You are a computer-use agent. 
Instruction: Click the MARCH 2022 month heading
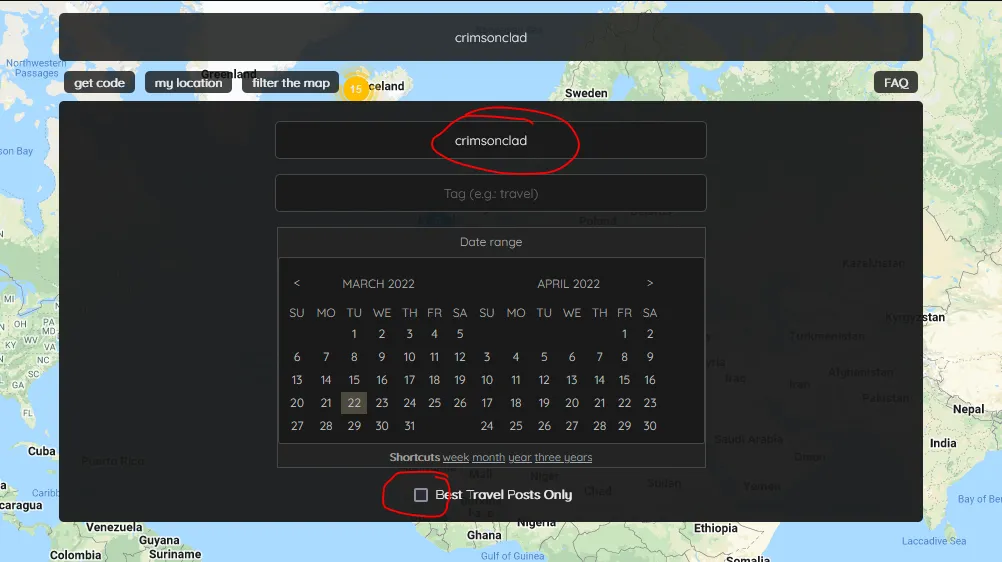[x=378, y=283]
